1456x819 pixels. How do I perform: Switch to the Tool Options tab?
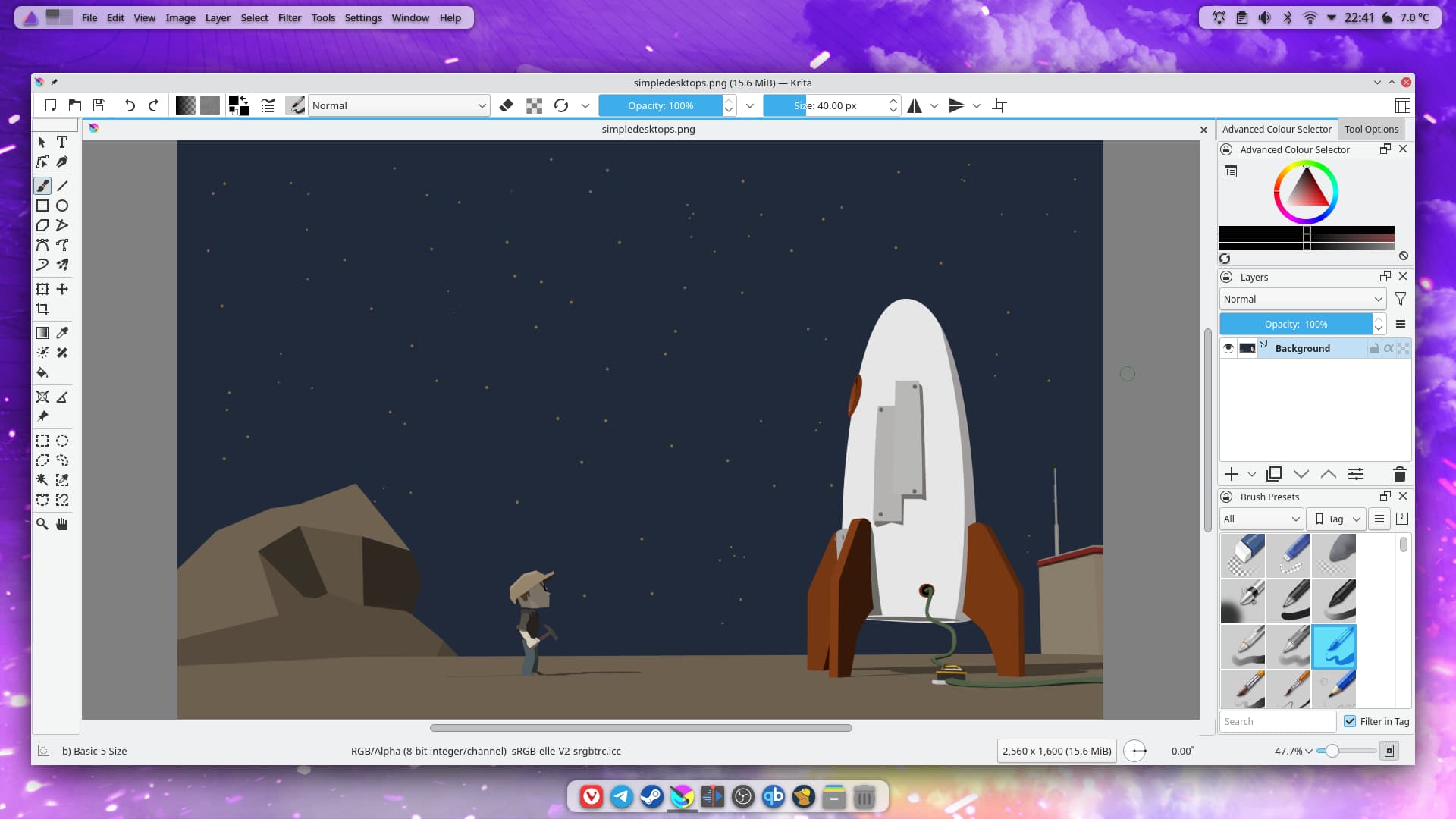pos(1371,129)
